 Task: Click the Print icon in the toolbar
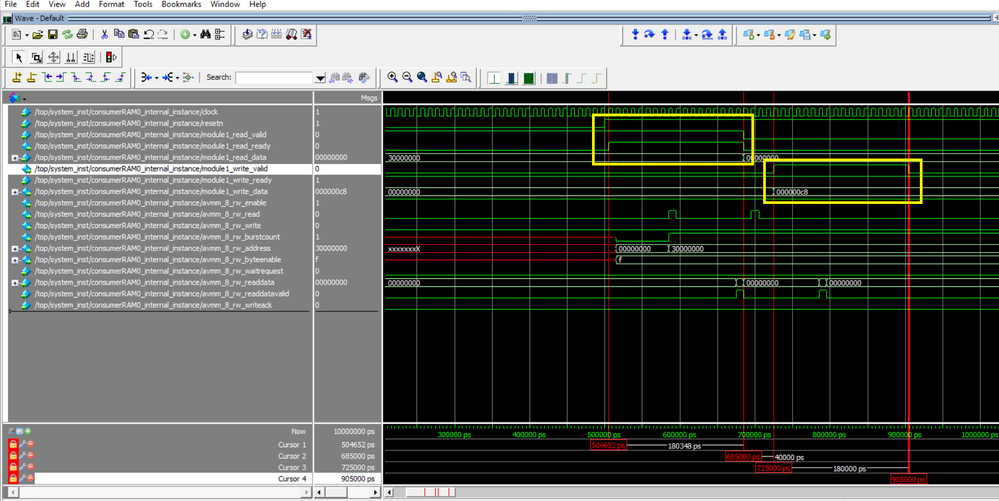point(82,35)
